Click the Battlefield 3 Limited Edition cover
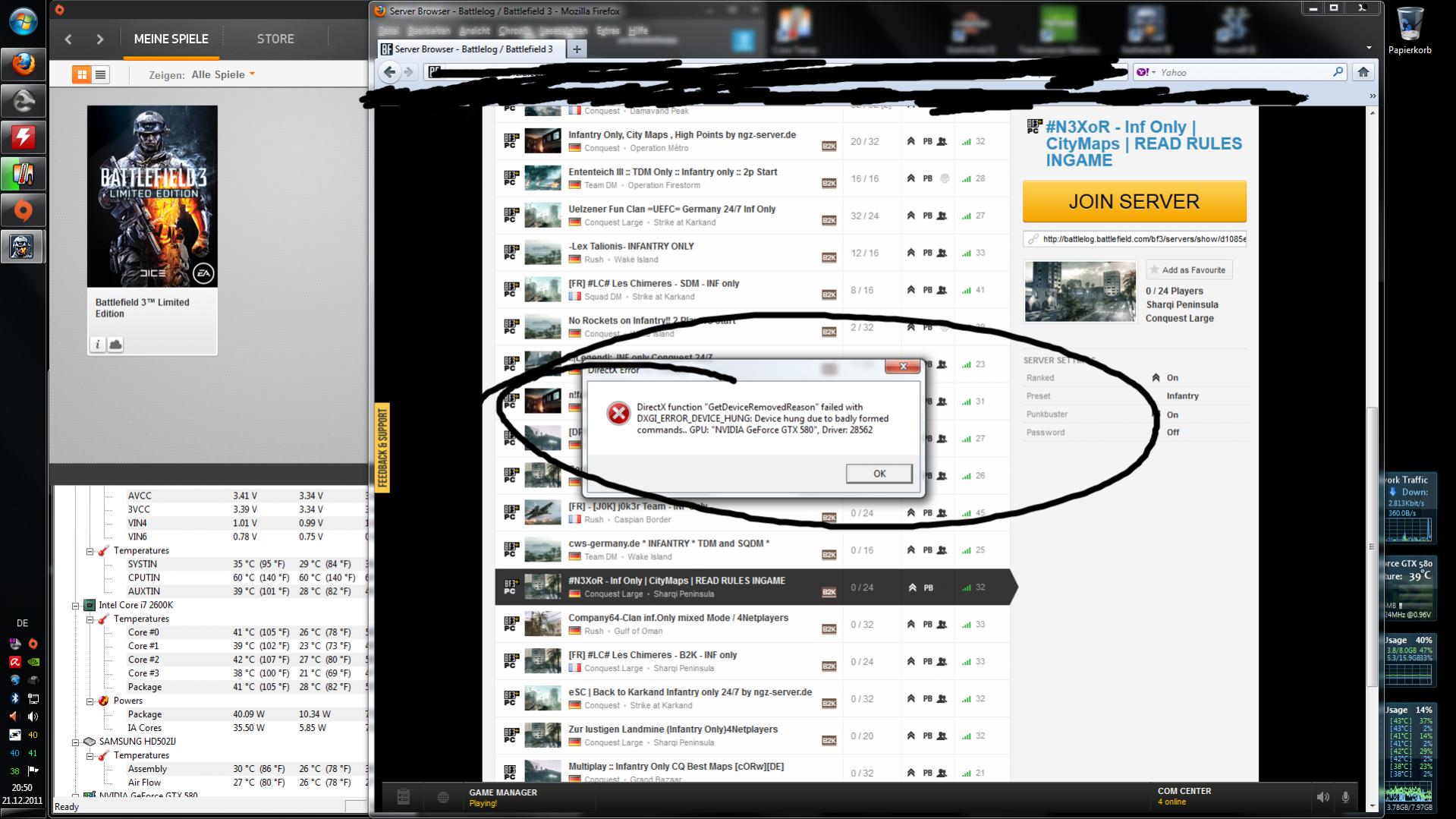 pos(153,197)
